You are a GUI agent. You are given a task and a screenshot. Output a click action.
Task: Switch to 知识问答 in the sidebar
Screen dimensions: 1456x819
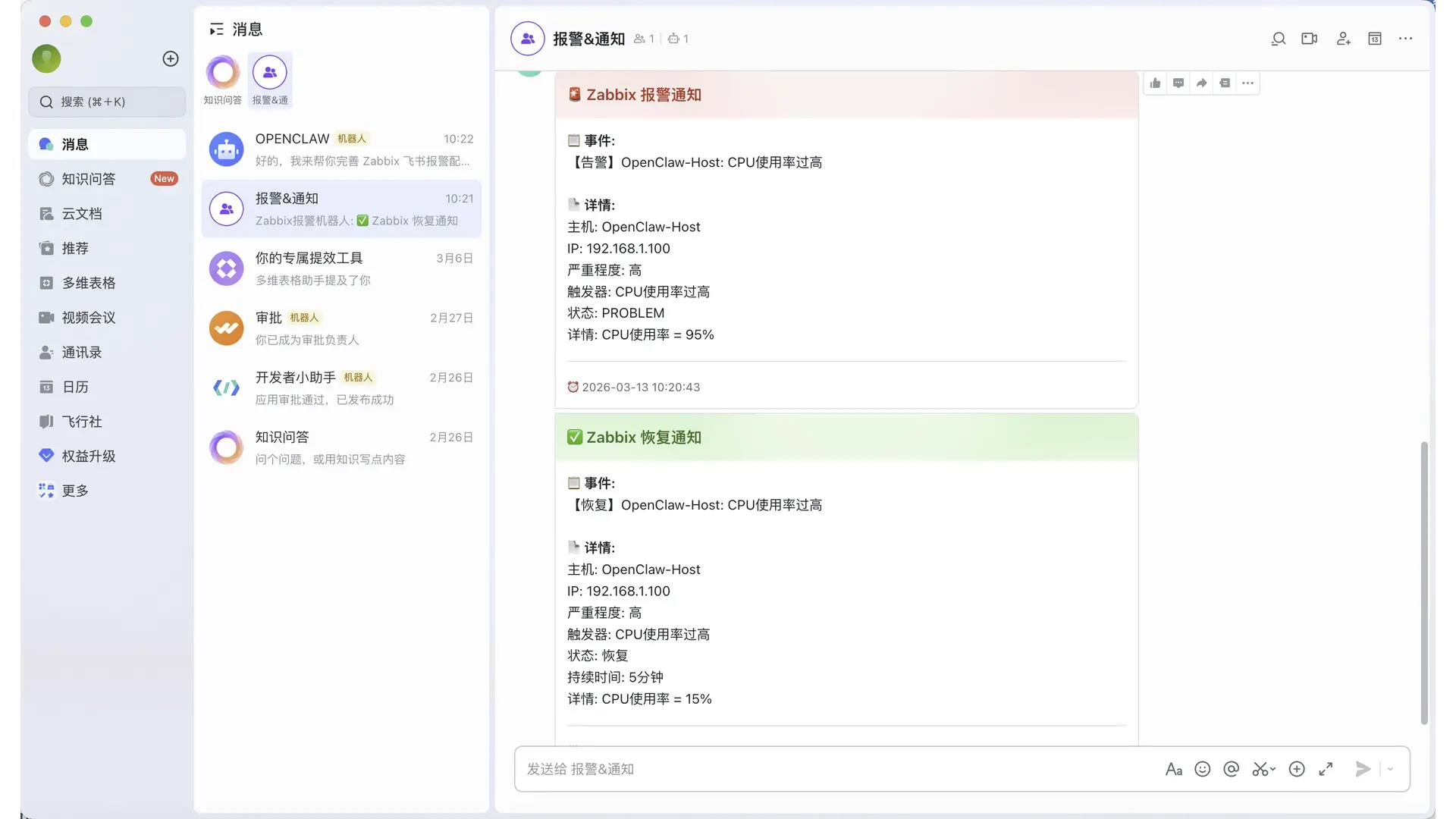89,179
